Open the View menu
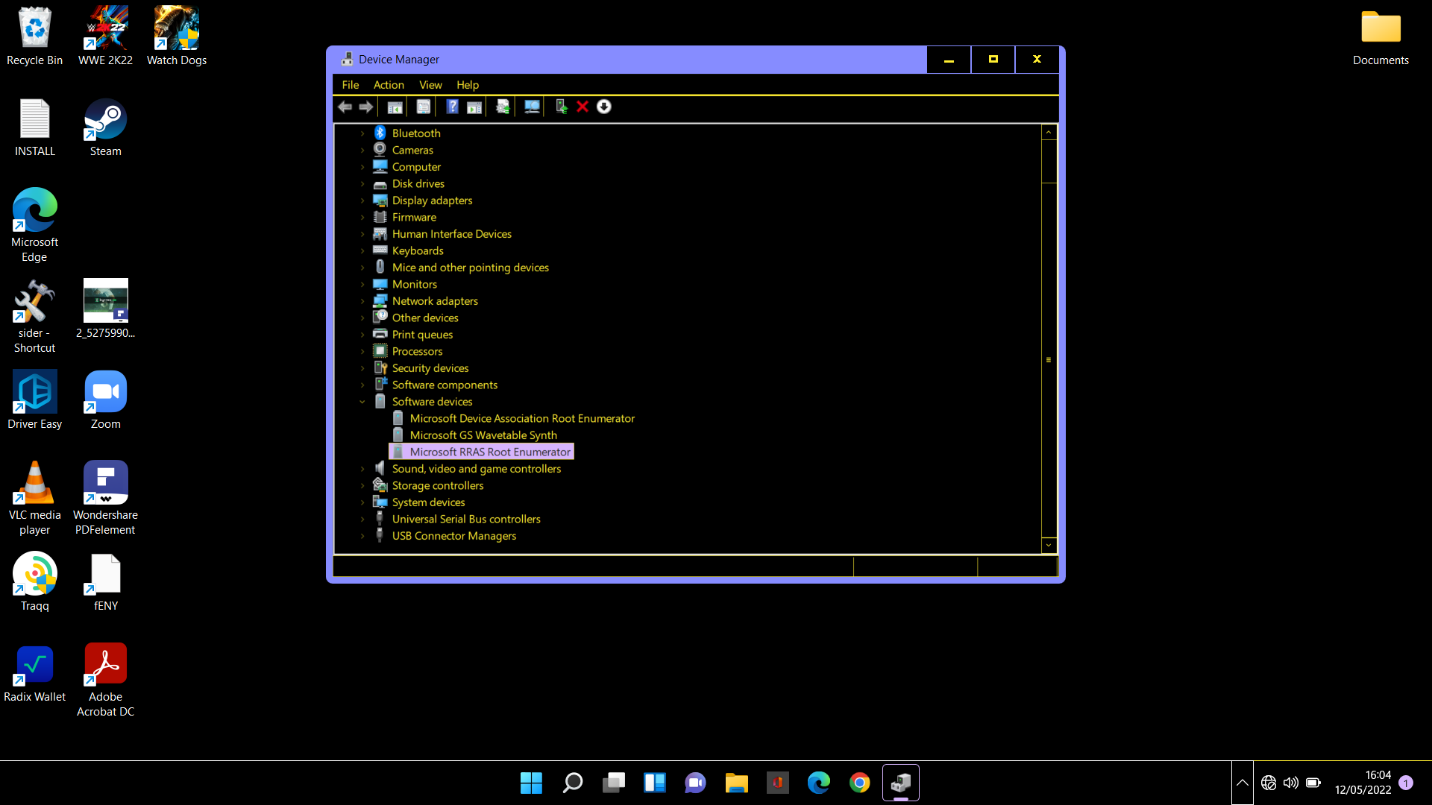 point(431,85)
